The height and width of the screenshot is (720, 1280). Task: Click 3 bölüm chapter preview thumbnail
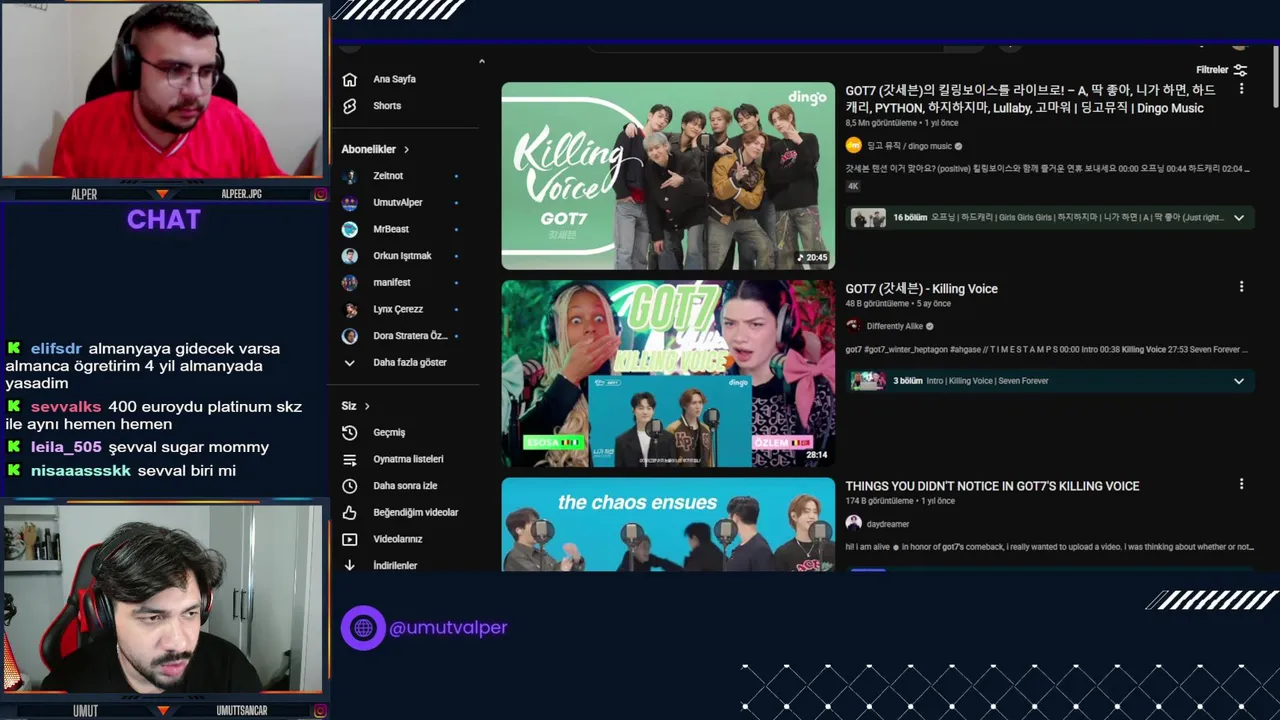(868, 381)
